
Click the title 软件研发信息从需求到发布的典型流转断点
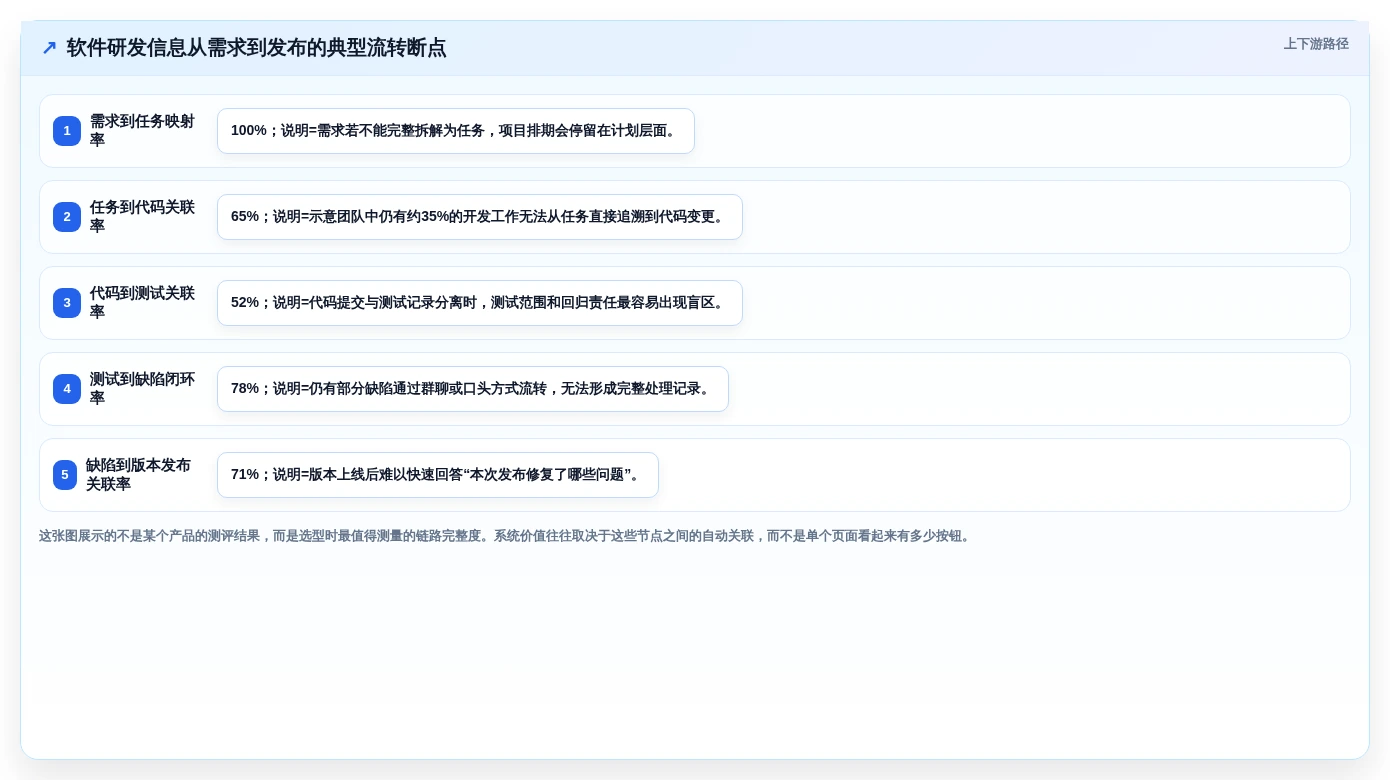pyautogui.click(x=256, y=48)
